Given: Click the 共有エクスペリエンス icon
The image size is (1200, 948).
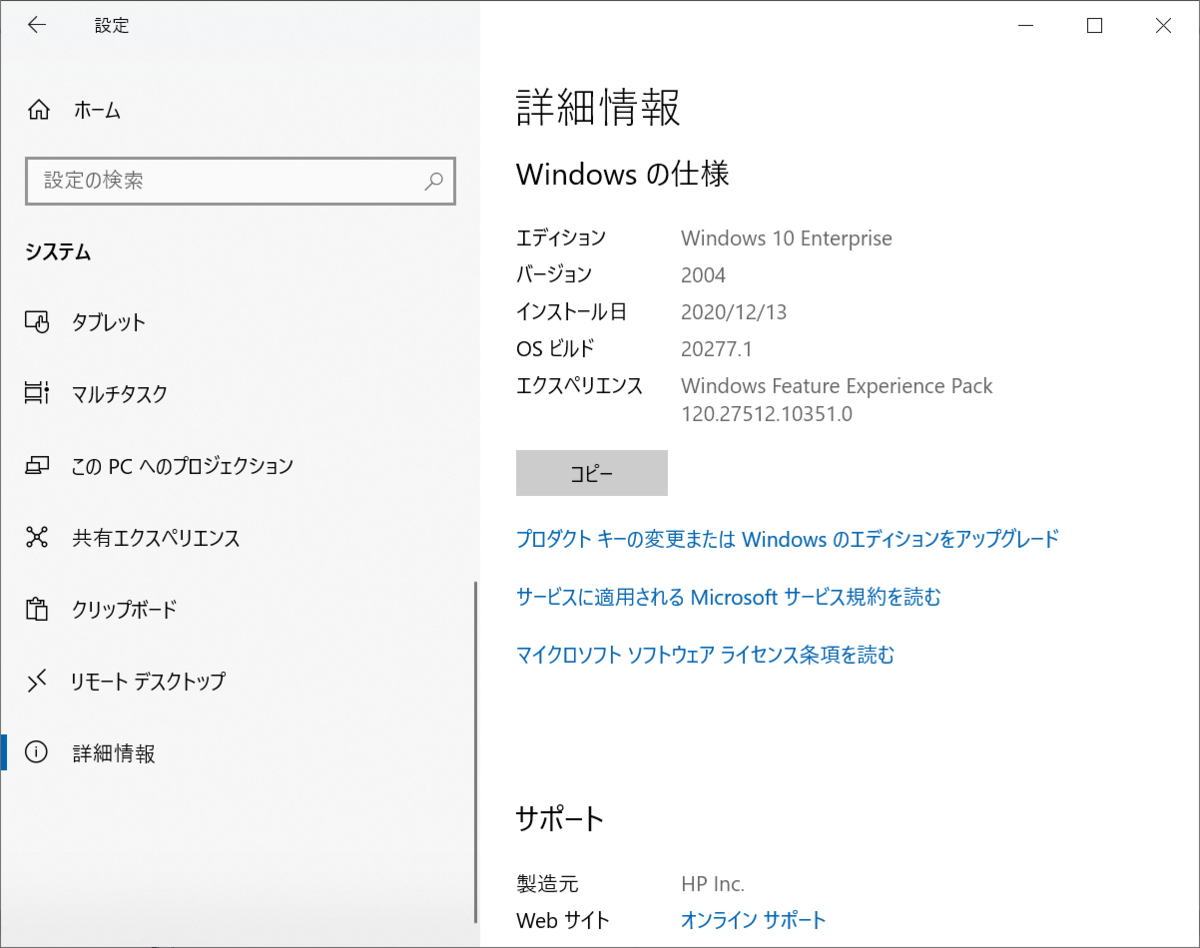Looking at the screenshot, I should pyautogui.click(x=37, y=538).
